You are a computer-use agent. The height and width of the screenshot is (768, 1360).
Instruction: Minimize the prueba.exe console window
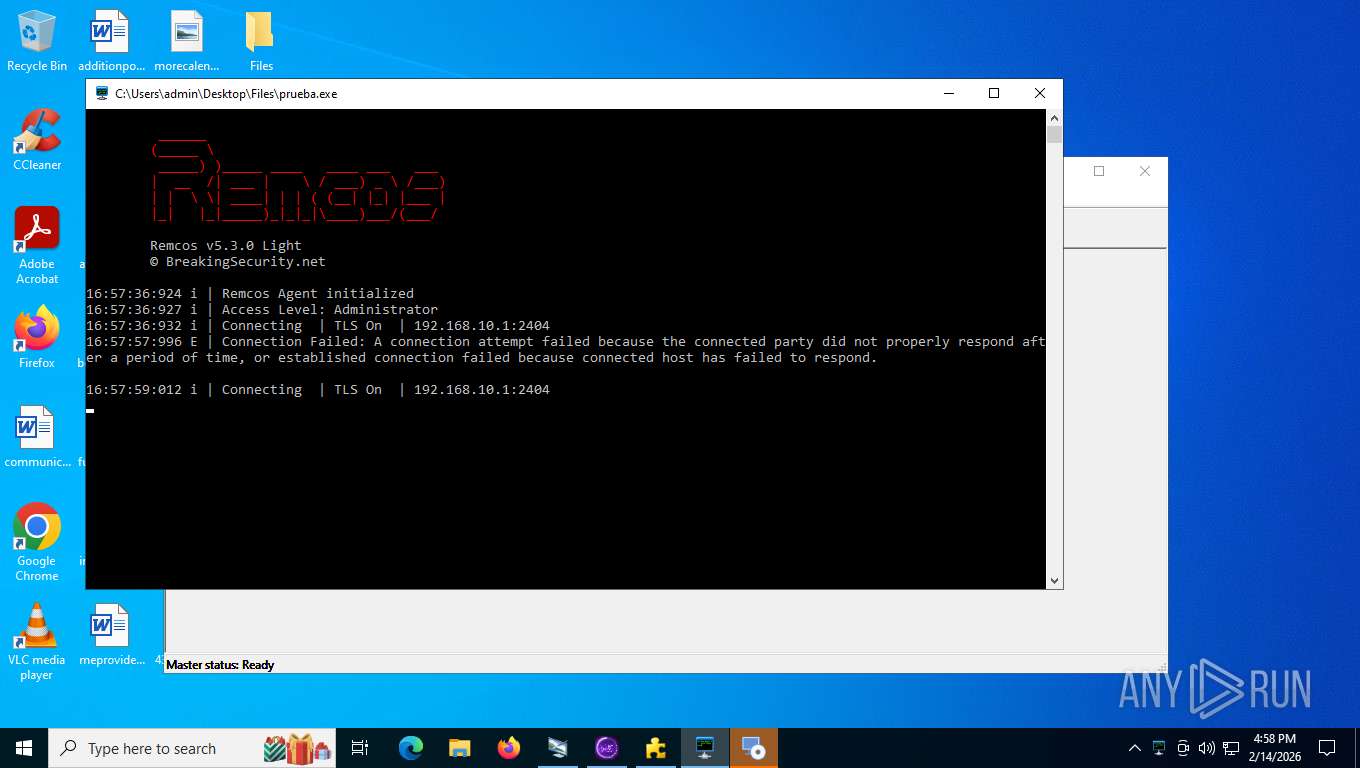coord(948,93)
